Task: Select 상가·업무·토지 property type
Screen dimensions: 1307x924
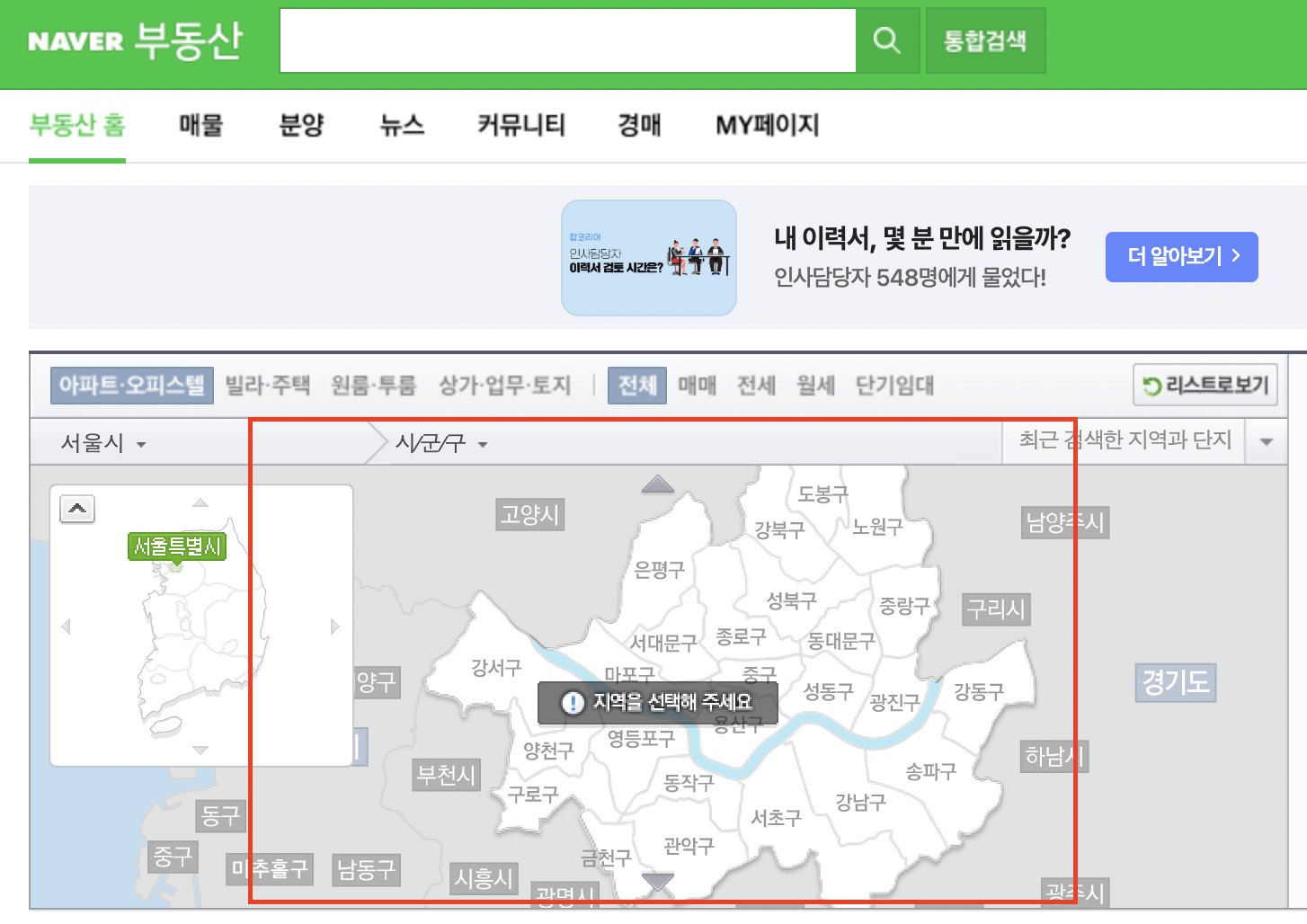Action: coord(505,386)
